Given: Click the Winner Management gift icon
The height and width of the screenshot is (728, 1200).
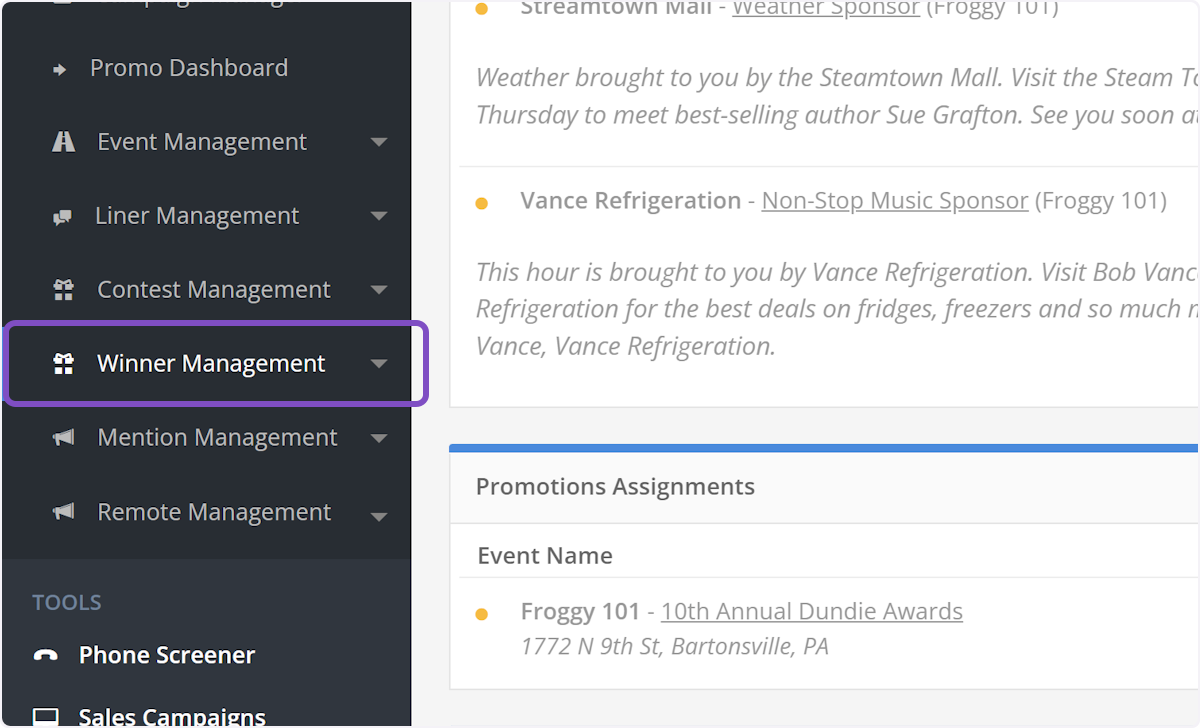Looking at the screenshot, I should (x=63, y=363).
